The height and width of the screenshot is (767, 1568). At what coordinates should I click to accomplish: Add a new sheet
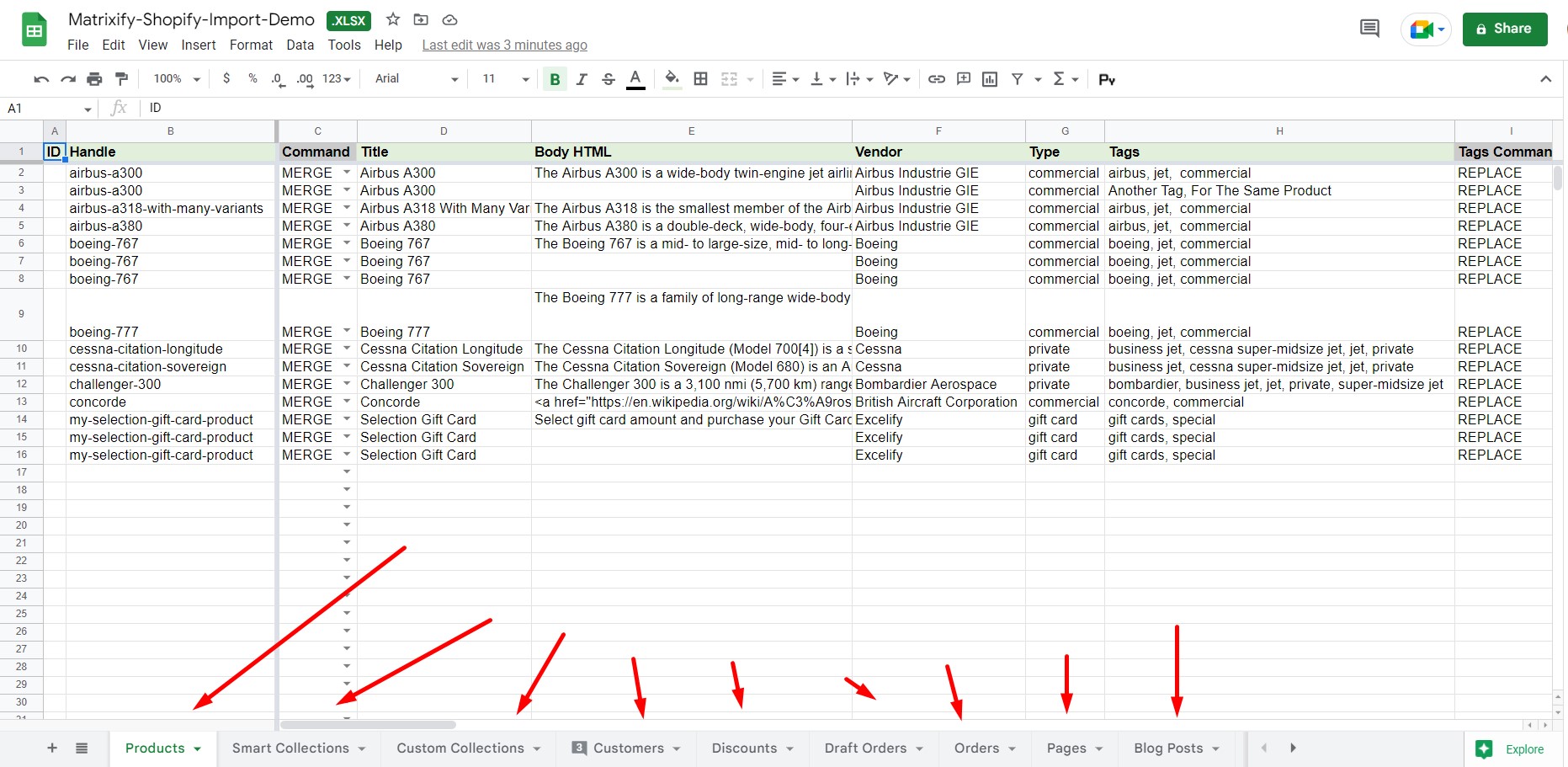[52, 748]
